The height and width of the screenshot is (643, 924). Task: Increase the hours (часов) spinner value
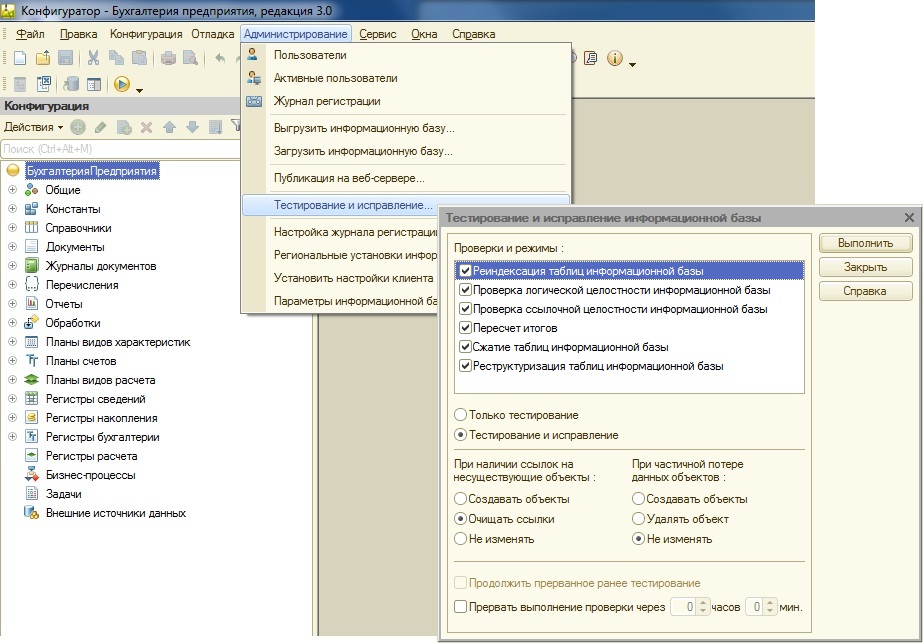pos(702,602)
